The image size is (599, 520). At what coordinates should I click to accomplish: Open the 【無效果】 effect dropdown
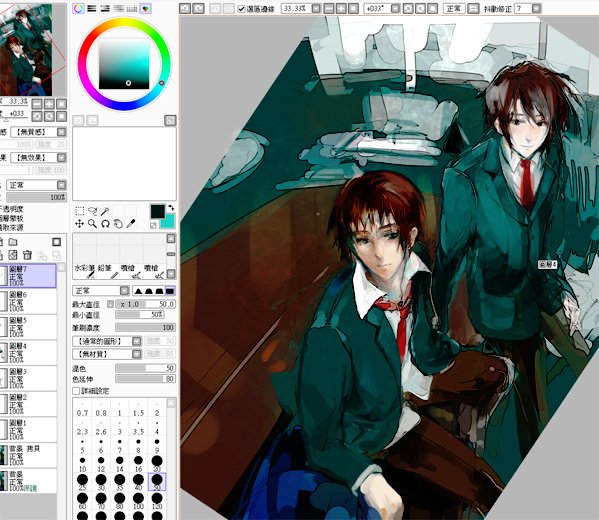(39, 157)
